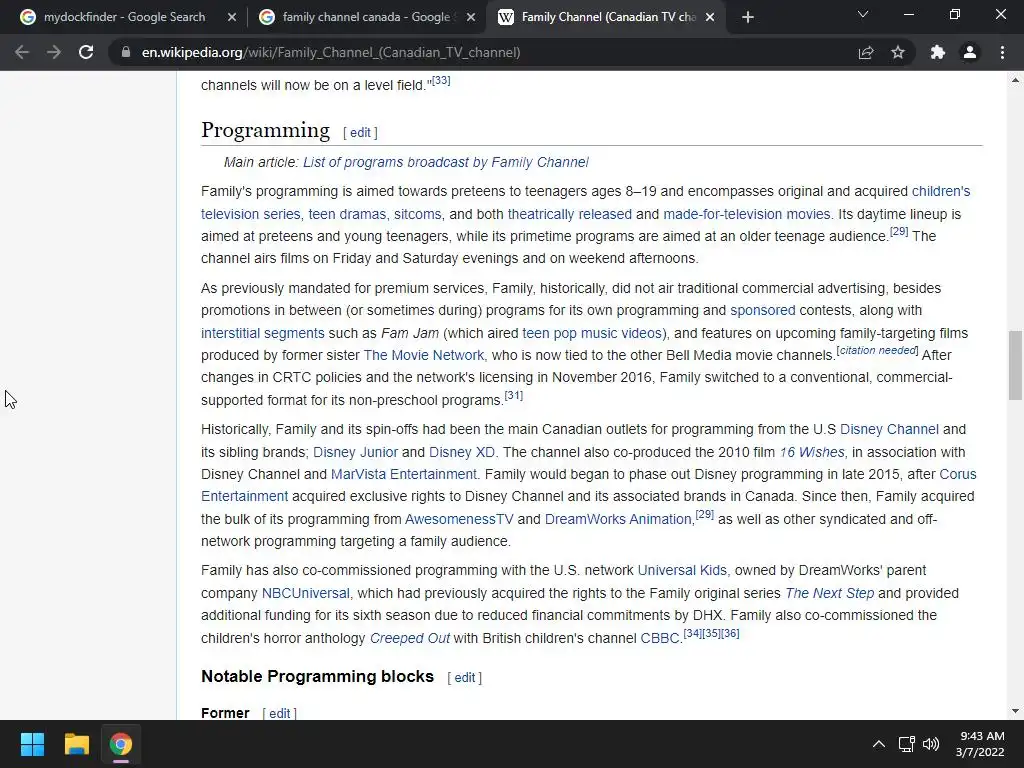
Task: Open the sponsored link
Action: pos(763,310)
